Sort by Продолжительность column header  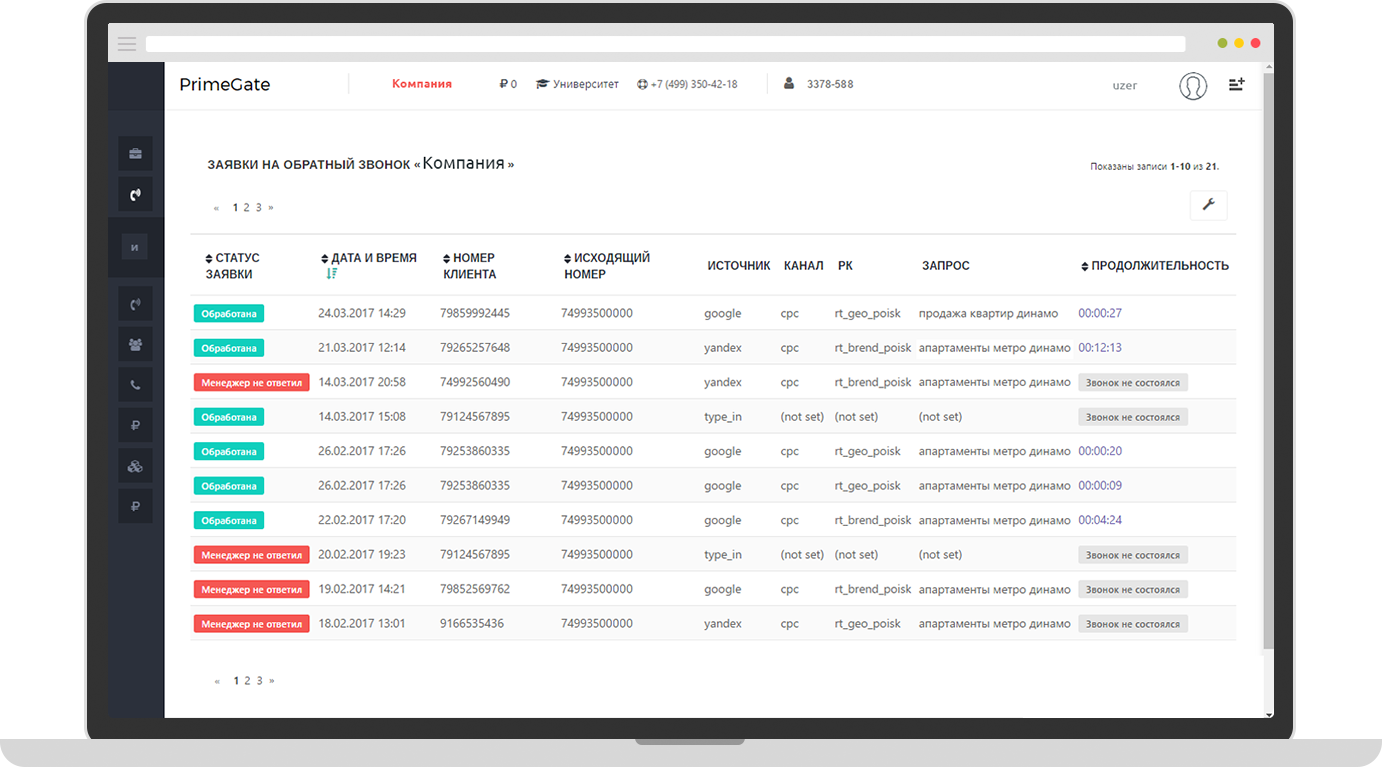1158,266
